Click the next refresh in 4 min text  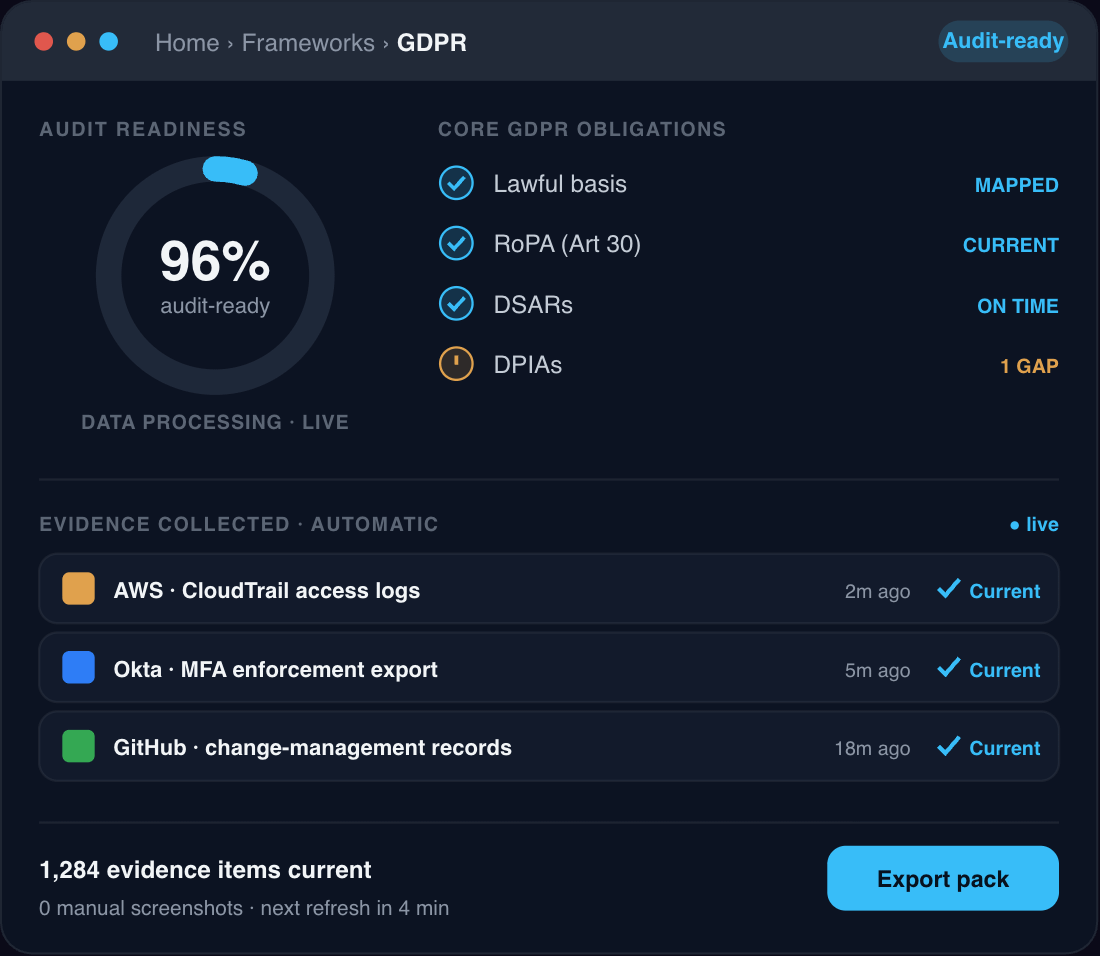(354, 908)
